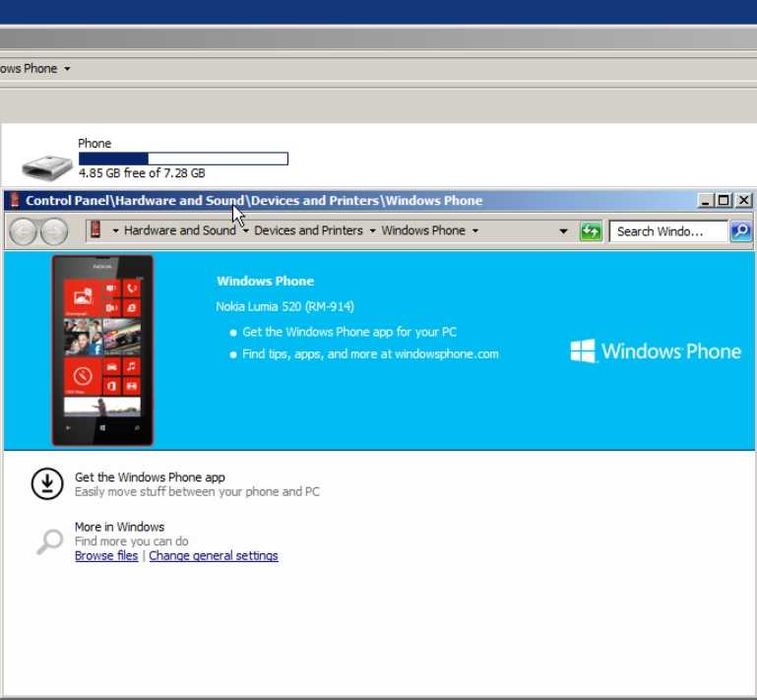The image size is (757, 700).
Task: Click the Phone storage capacity bar
Action: click(183, 158)
